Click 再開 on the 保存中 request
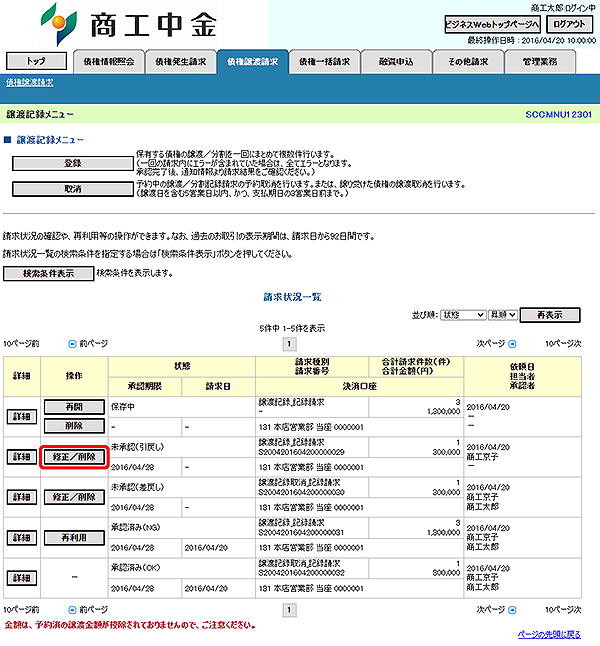The width and height of the screenshot is (600, 646). click(74, 407)
